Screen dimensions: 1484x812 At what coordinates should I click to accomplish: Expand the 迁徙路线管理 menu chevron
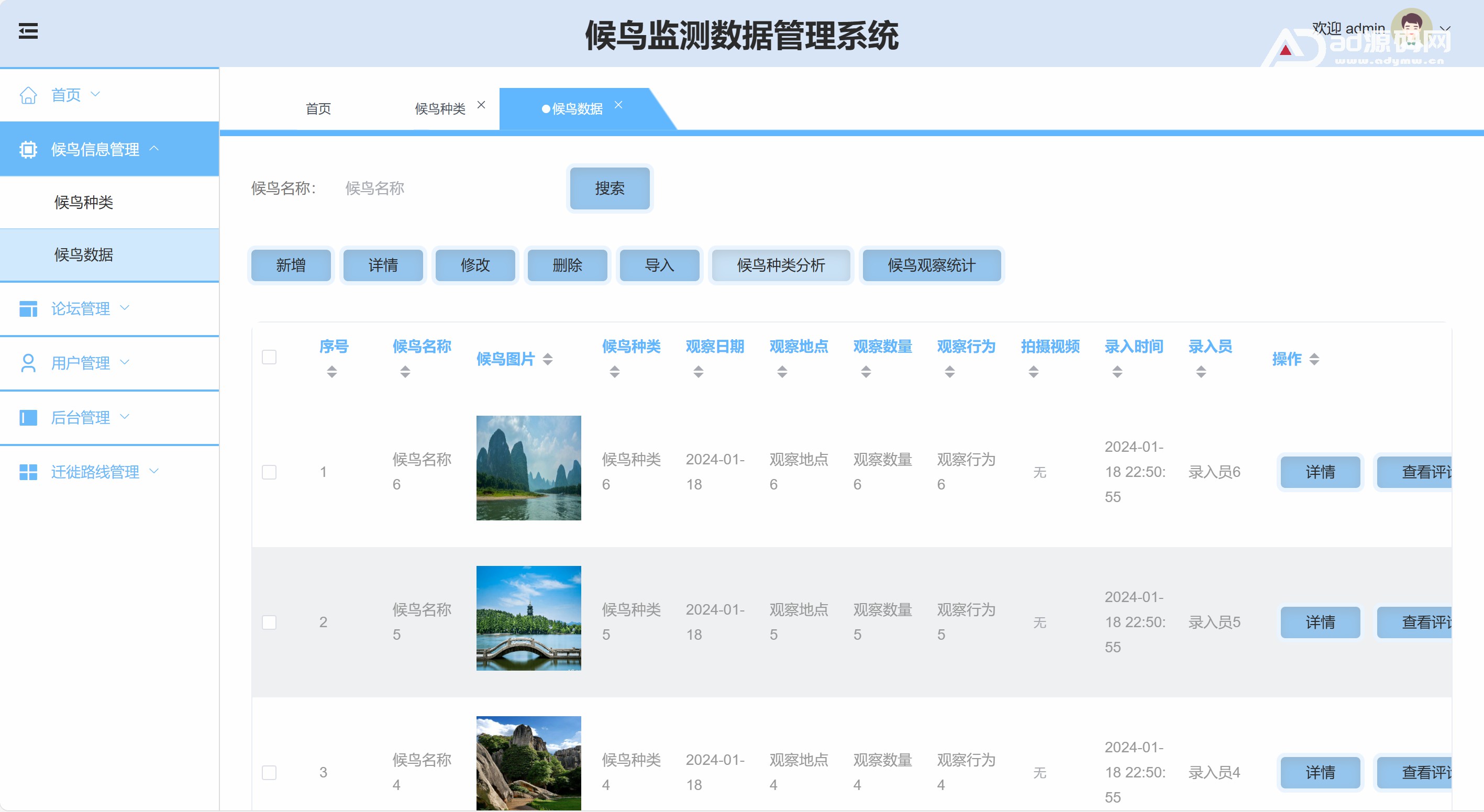[x=154, y=471]
